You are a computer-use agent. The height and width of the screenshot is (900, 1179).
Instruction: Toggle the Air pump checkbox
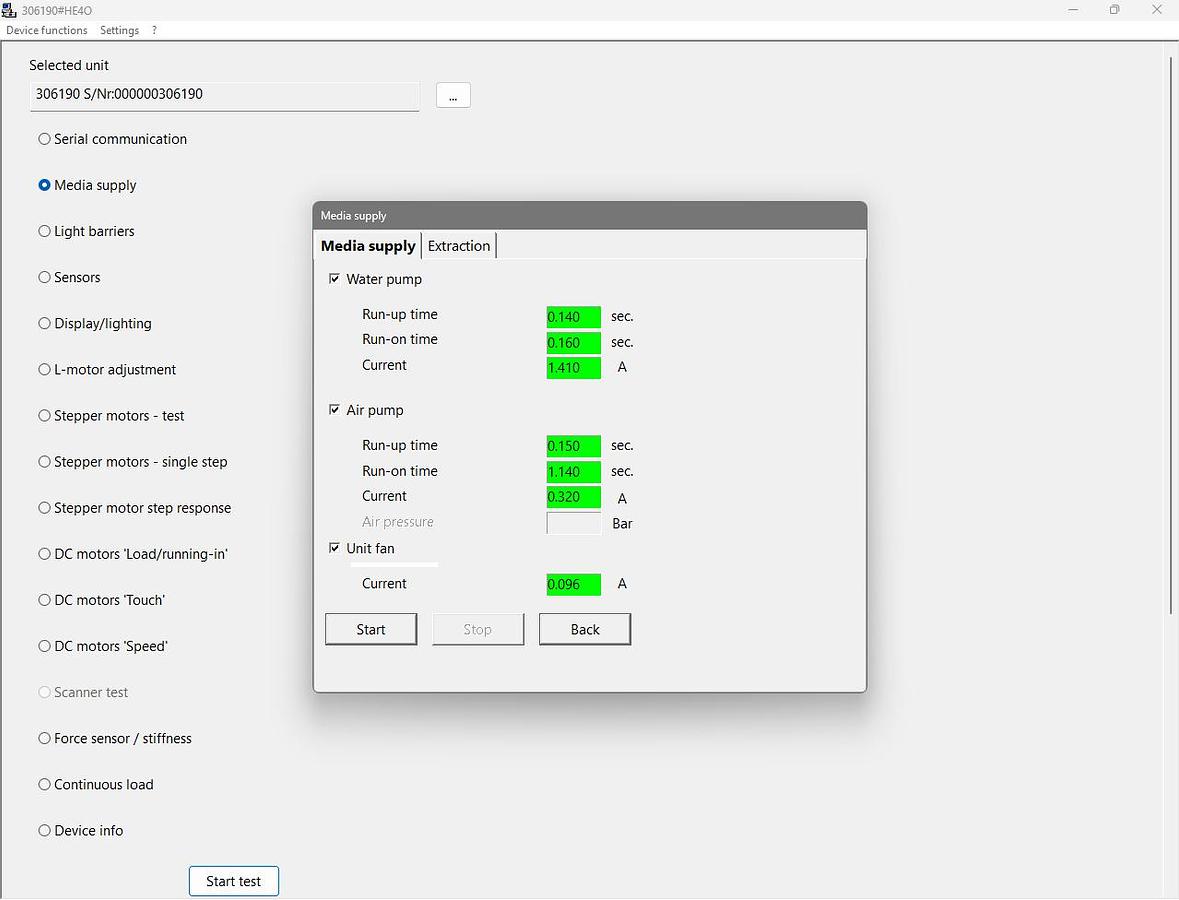334,410
